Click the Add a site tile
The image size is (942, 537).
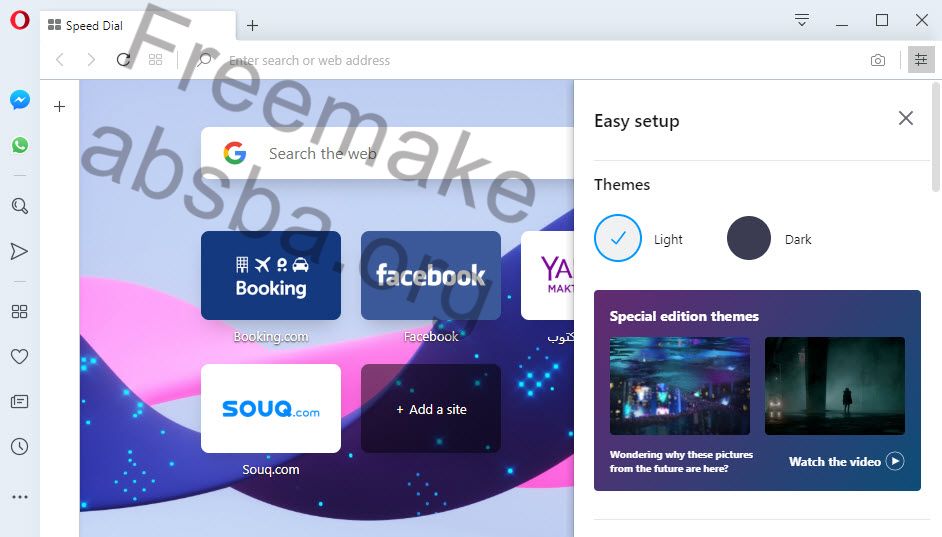[x=431, y=408]
